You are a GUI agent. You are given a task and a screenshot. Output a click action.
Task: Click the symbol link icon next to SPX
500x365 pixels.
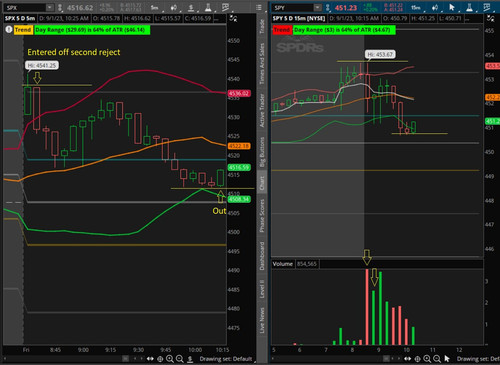60,7
